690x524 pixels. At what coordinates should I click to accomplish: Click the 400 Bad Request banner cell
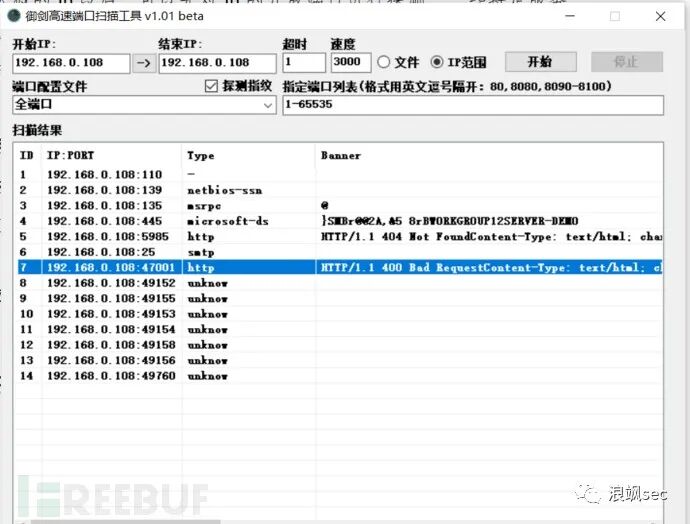(x=491, y=267)
